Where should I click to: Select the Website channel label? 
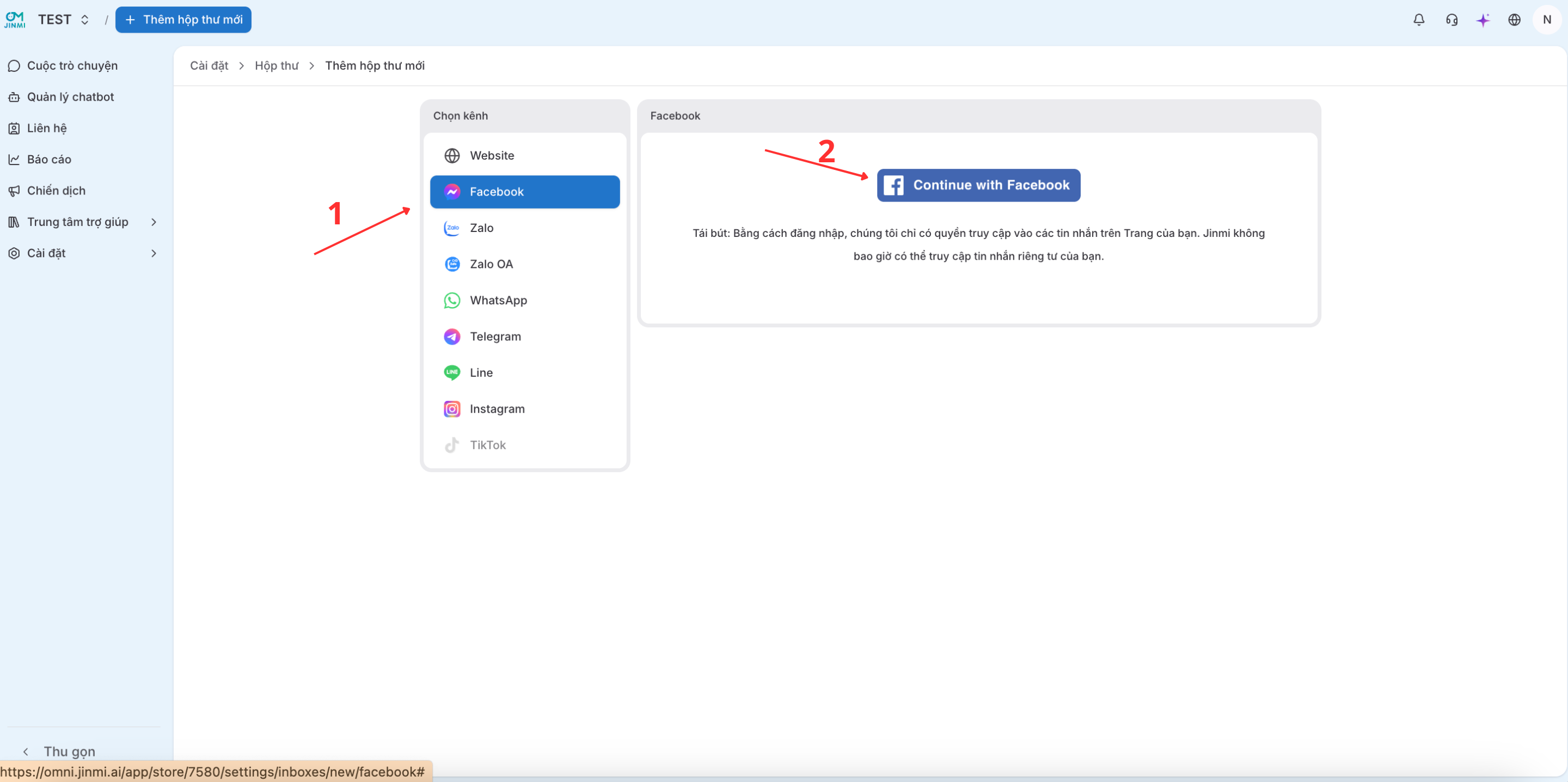tap(492, 155)
